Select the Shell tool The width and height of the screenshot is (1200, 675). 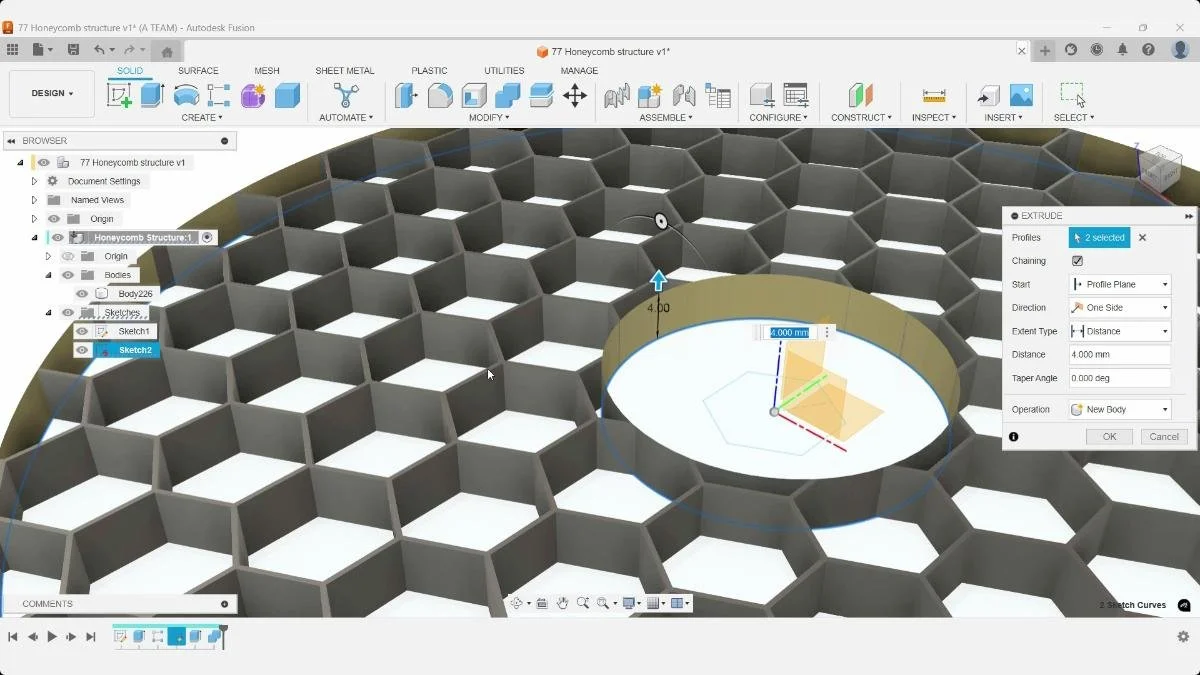tap(474, 95)
